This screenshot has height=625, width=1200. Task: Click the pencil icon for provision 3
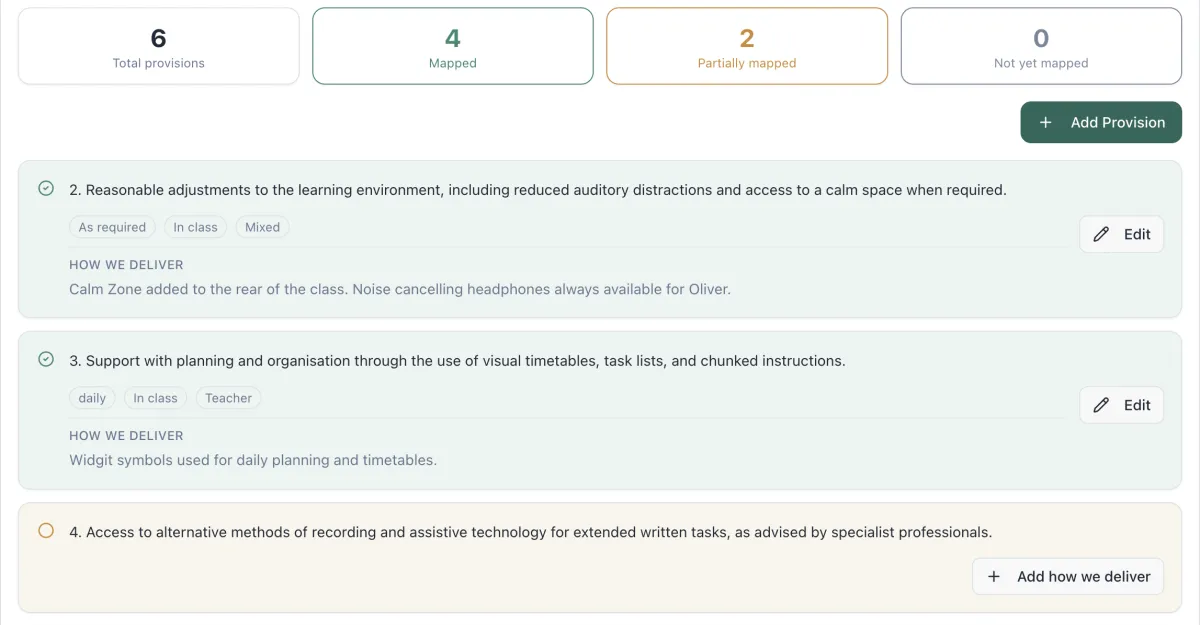[x=1101, y=405]
